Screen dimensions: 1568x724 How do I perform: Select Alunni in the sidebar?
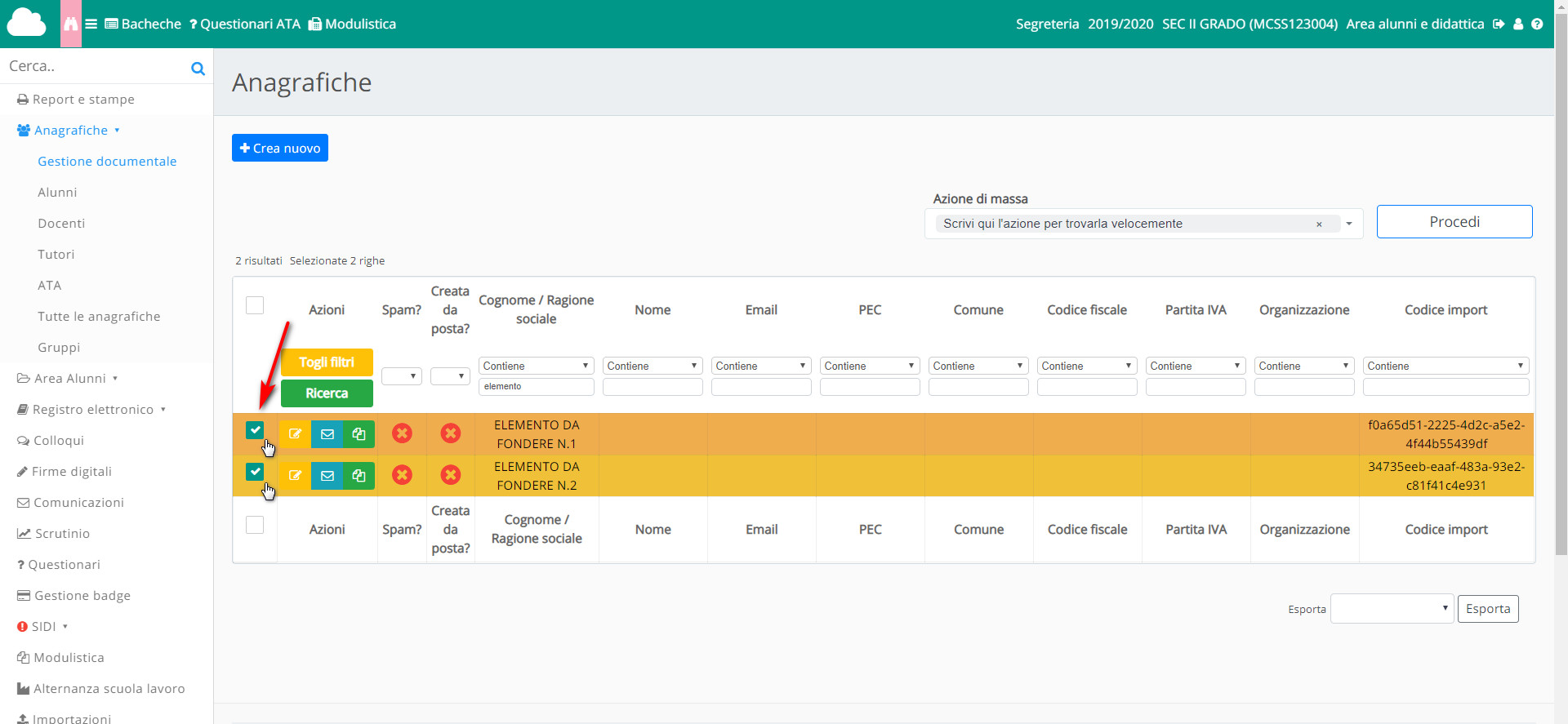click(57, 193)
